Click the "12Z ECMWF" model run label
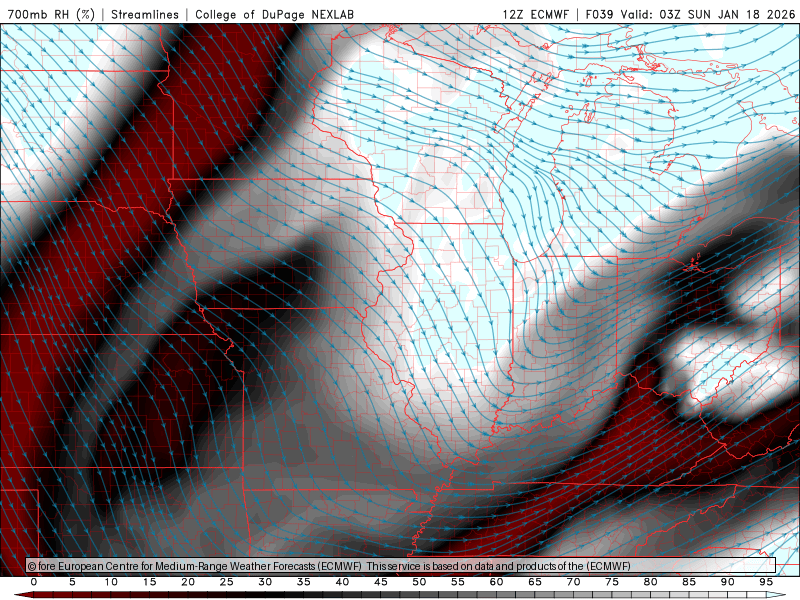The width and height of the screenshot is (800, 600). 535,14
